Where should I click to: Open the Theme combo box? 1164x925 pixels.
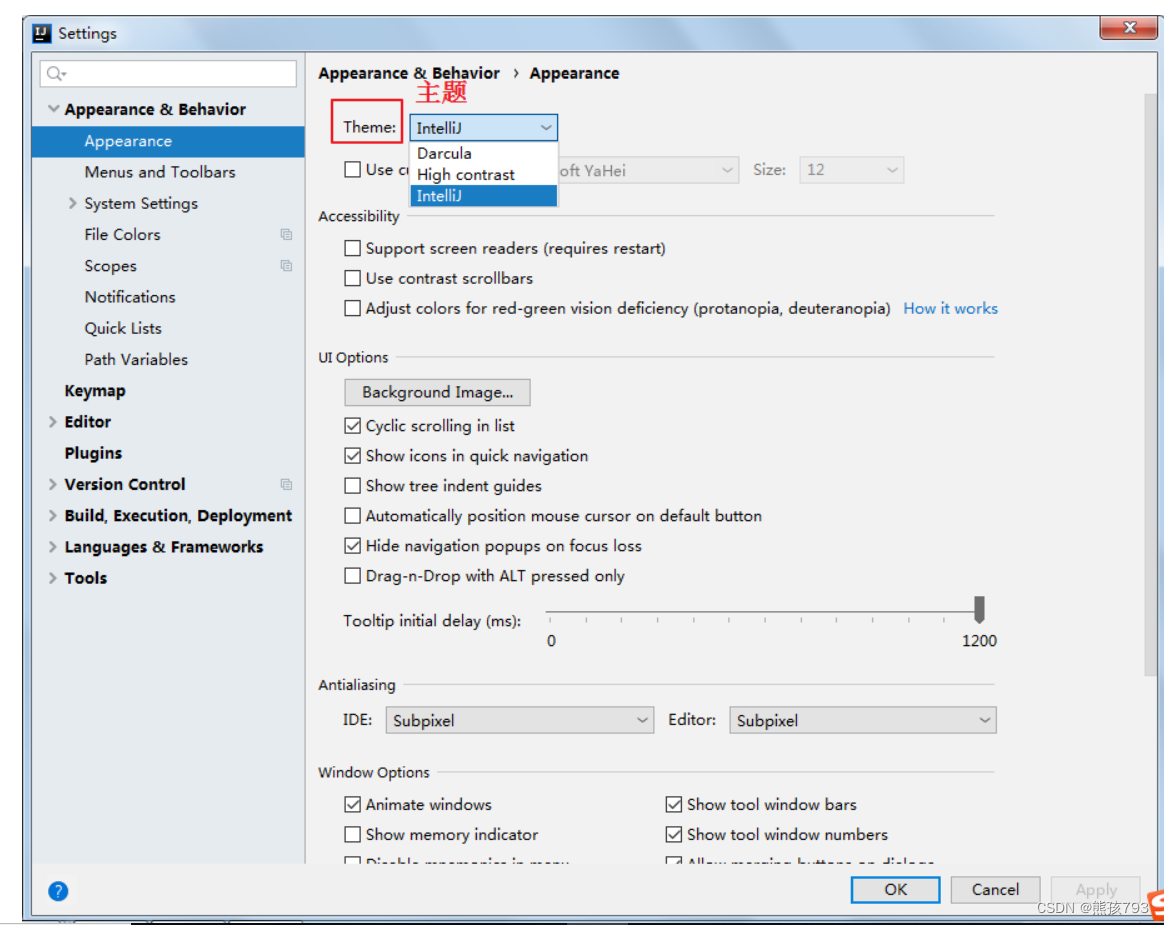pyautogui.click(x=483, y=128)
